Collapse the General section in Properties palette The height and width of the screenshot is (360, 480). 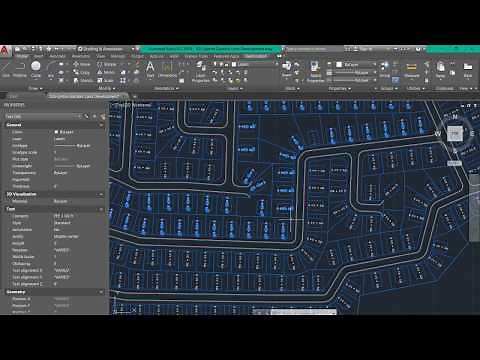tap(101, 125)
